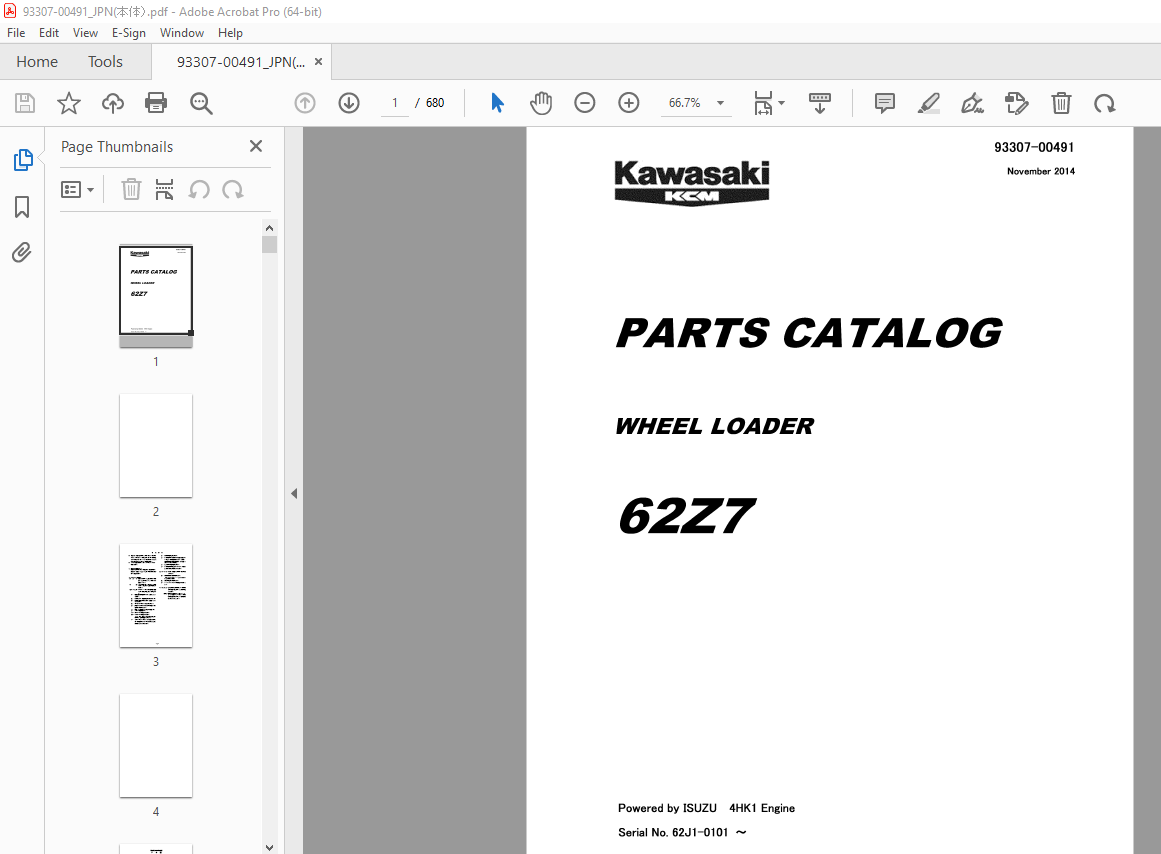The image size is (1161, 854).
Task: Click the thumbnails panel page-layout icon
Action: 164,190
